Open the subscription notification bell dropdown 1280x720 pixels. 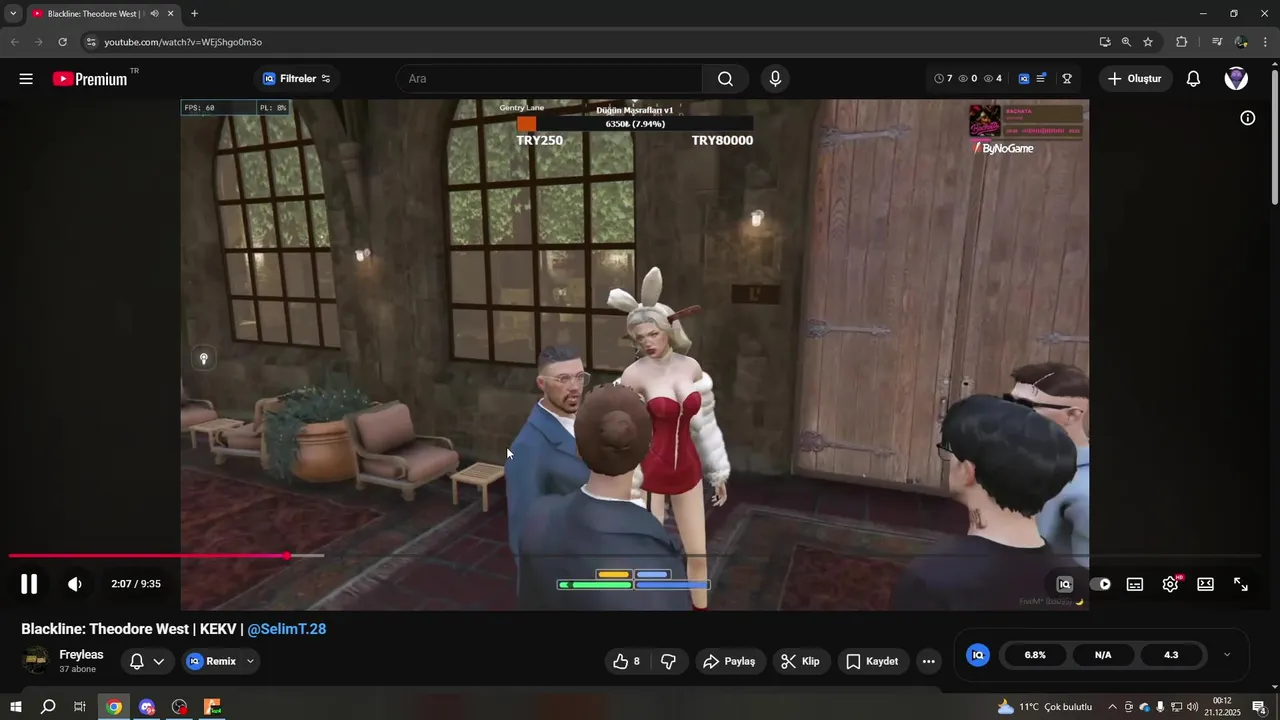(147, 661)
